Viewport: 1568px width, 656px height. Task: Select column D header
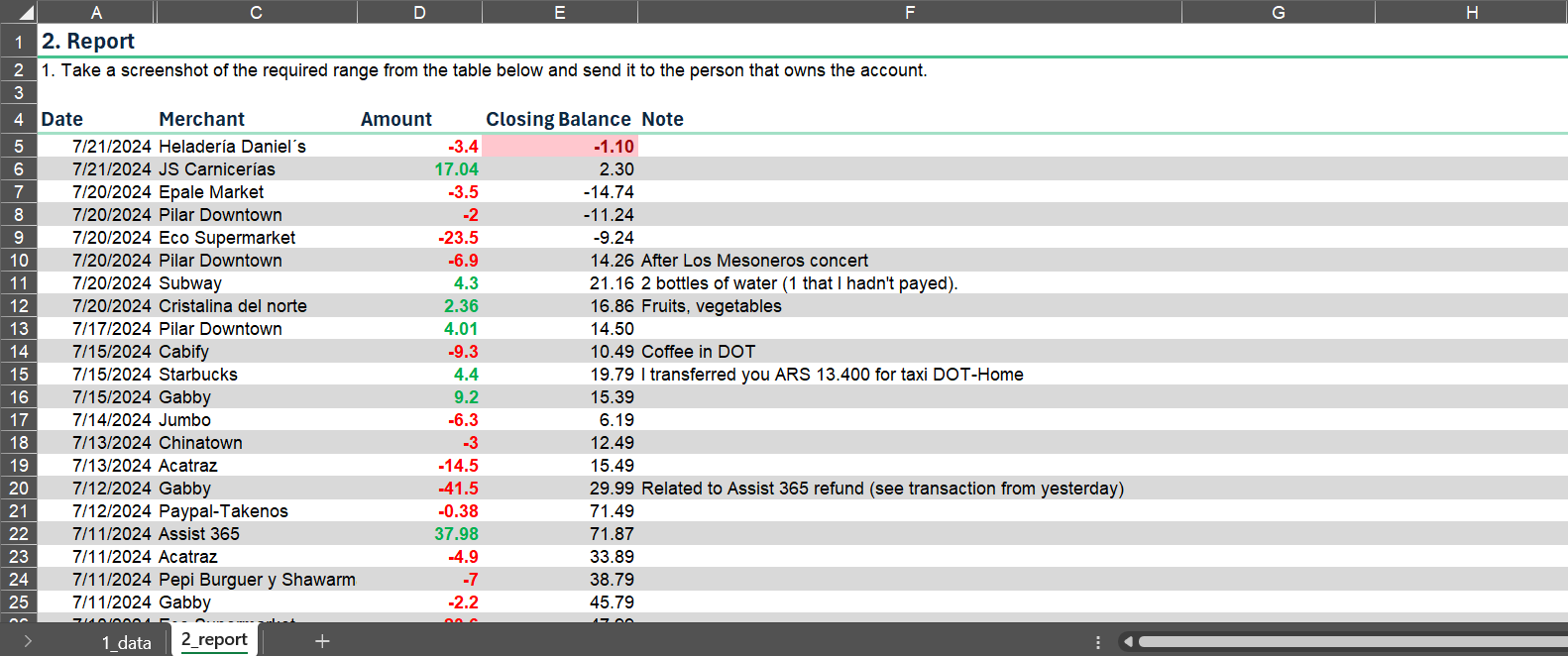point(420,12)
